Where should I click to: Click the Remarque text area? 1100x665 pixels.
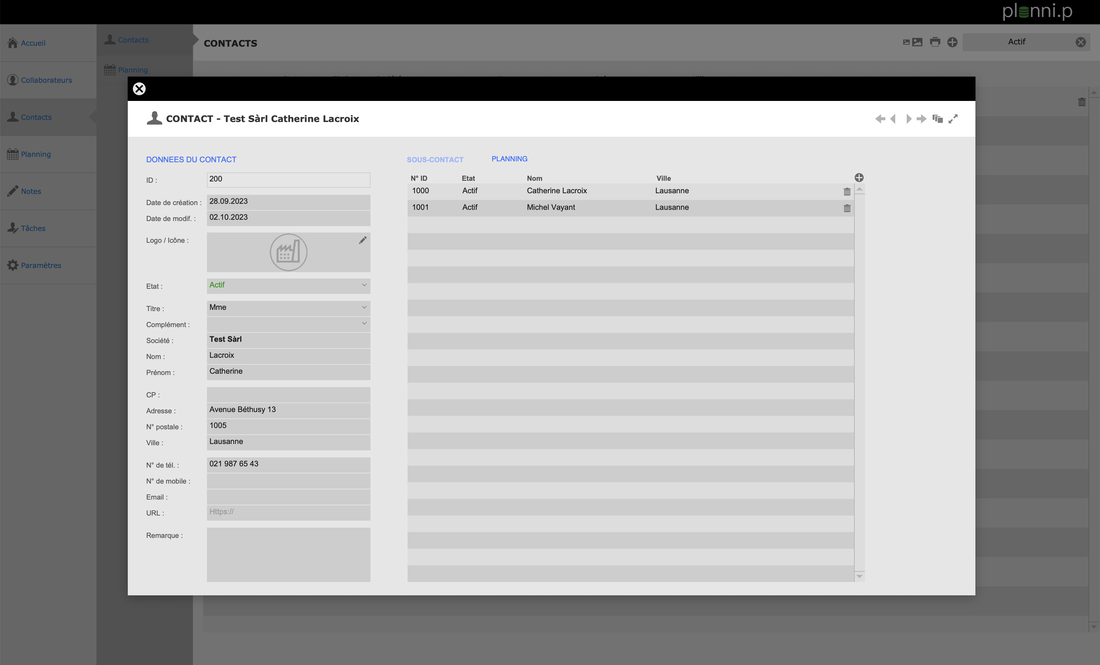[x=288, y=554]
